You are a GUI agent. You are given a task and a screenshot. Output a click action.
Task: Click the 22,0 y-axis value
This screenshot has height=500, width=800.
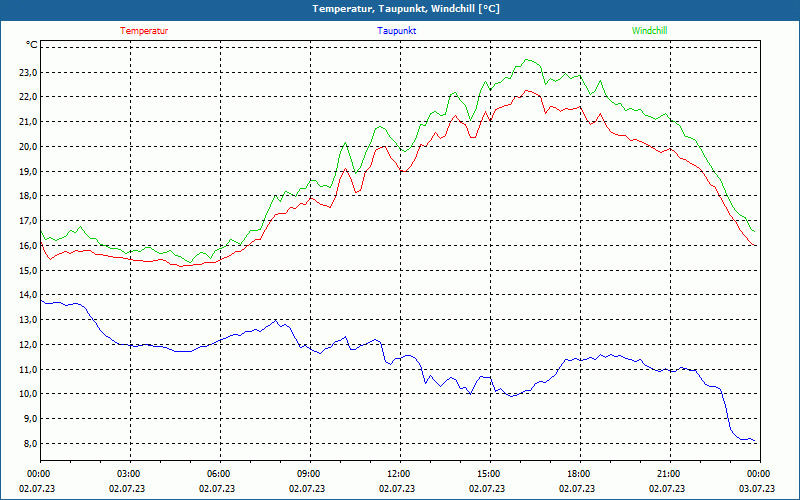(28, 97)
